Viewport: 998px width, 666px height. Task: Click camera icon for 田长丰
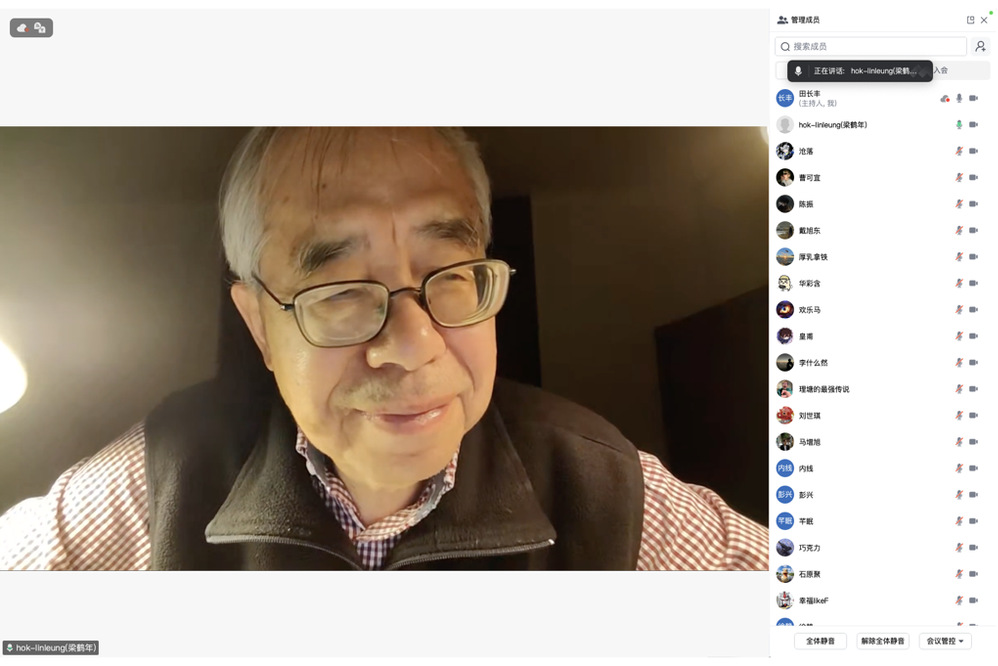973,98
